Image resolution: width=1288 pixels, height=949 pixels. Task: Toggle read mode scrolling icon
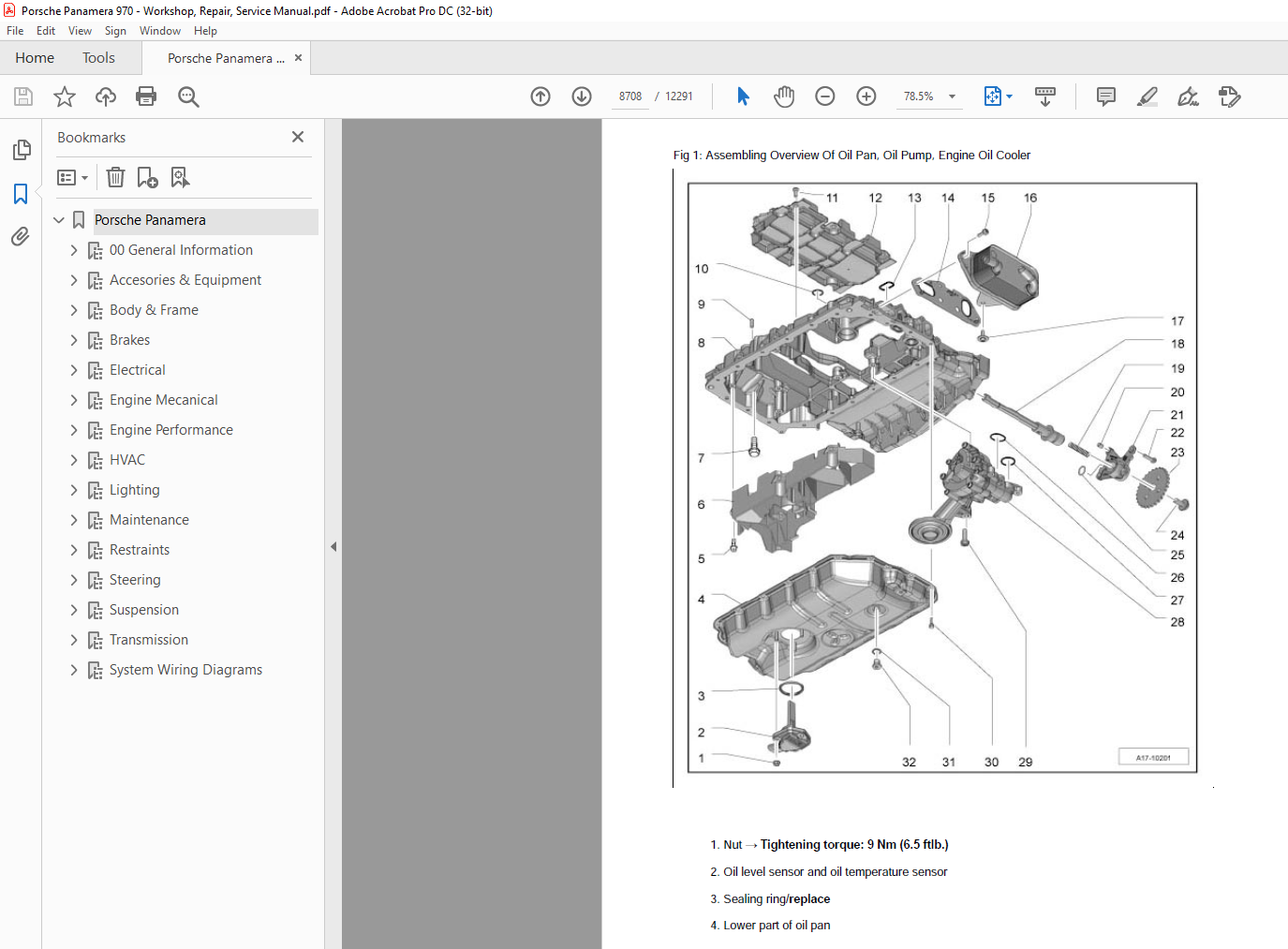(1045, 96)
